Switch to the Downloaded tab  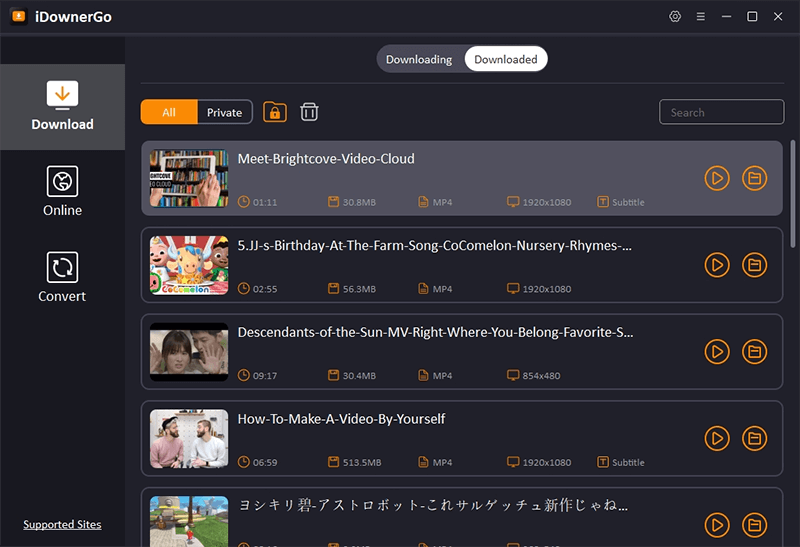pos(505,59)
